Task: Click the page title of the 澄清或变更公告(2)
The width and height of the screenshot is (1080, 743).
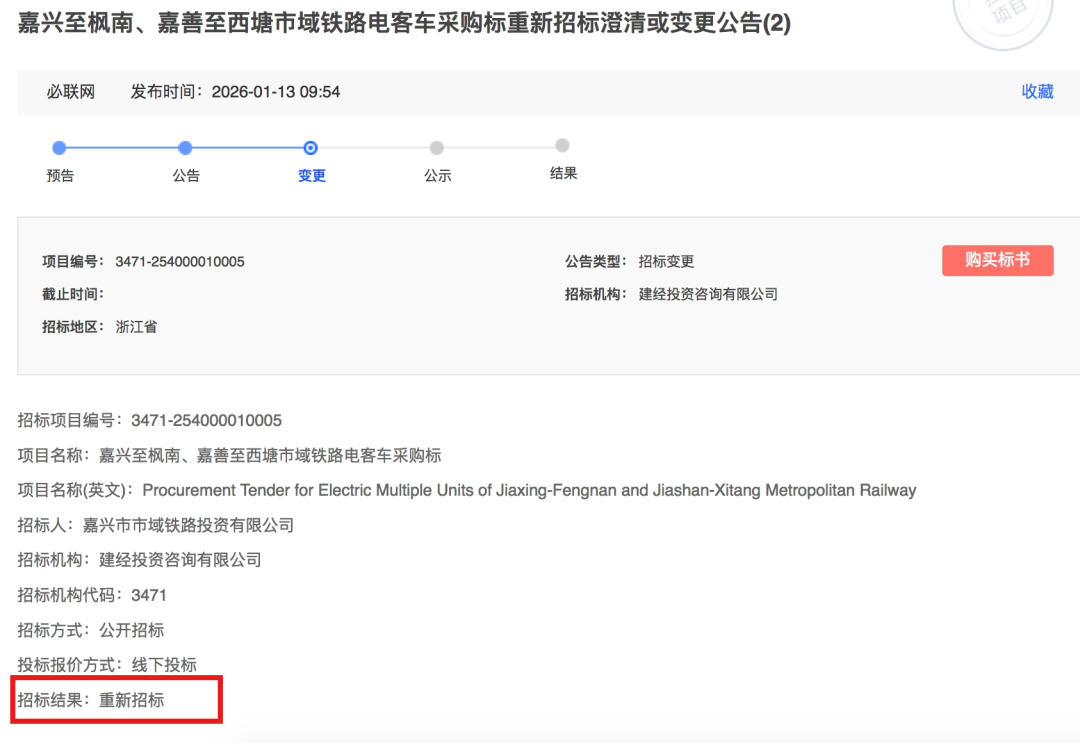Action: pos(404,23)
